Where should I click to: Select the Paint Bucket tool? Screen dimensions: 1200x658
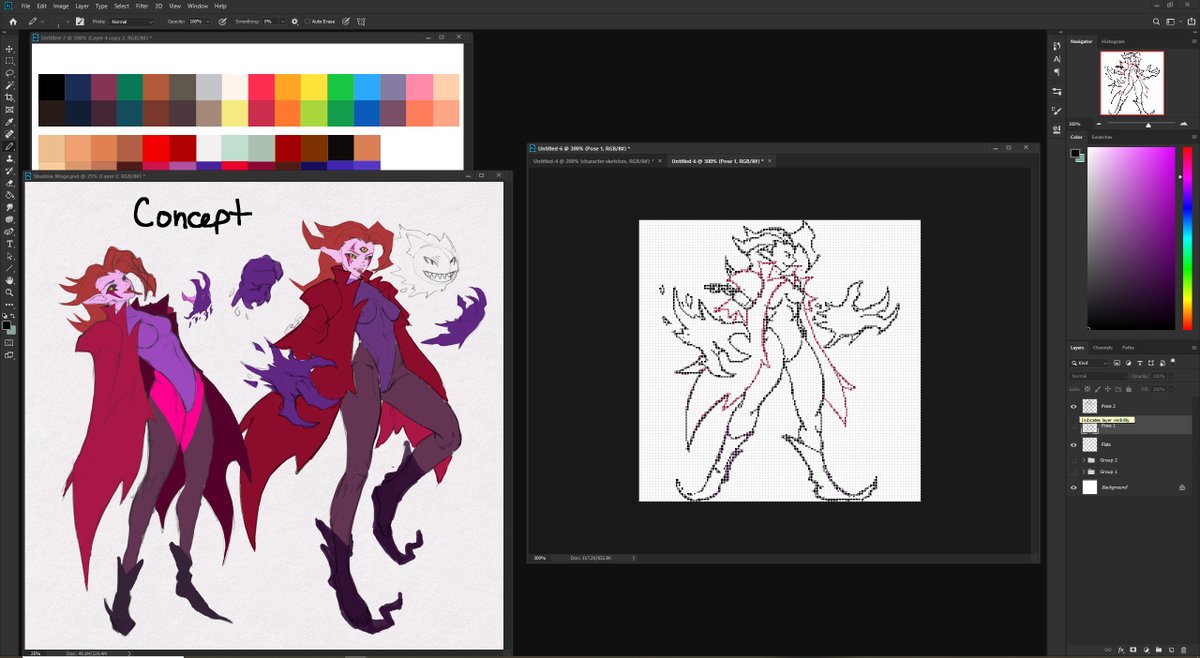point(9,195)
